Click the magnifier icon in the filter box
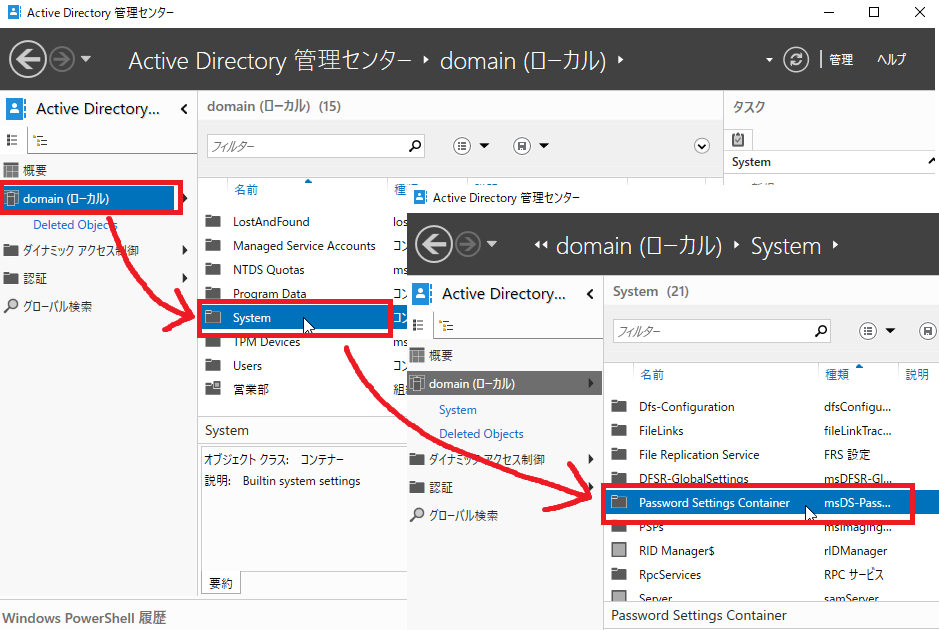 [x=414, y=145]
